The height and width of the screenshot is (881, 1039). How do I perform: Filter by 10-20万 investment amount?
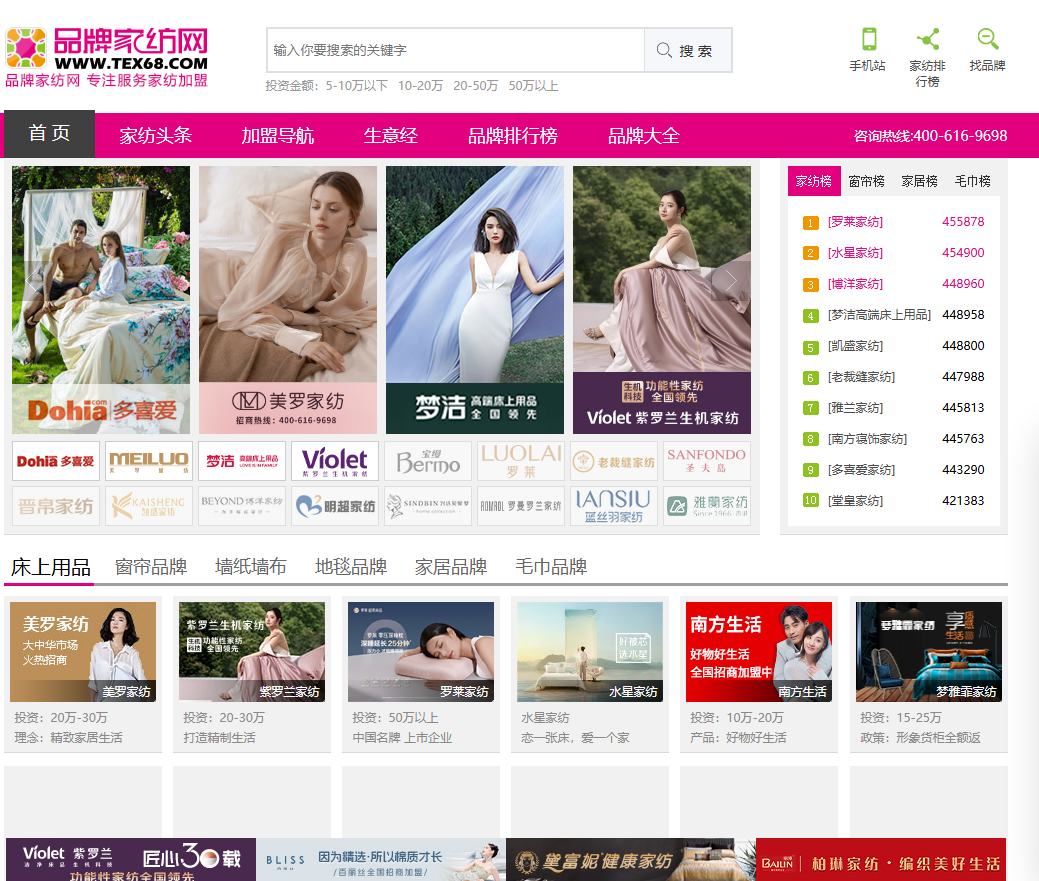pyautogui.click(x=420, y=86)
